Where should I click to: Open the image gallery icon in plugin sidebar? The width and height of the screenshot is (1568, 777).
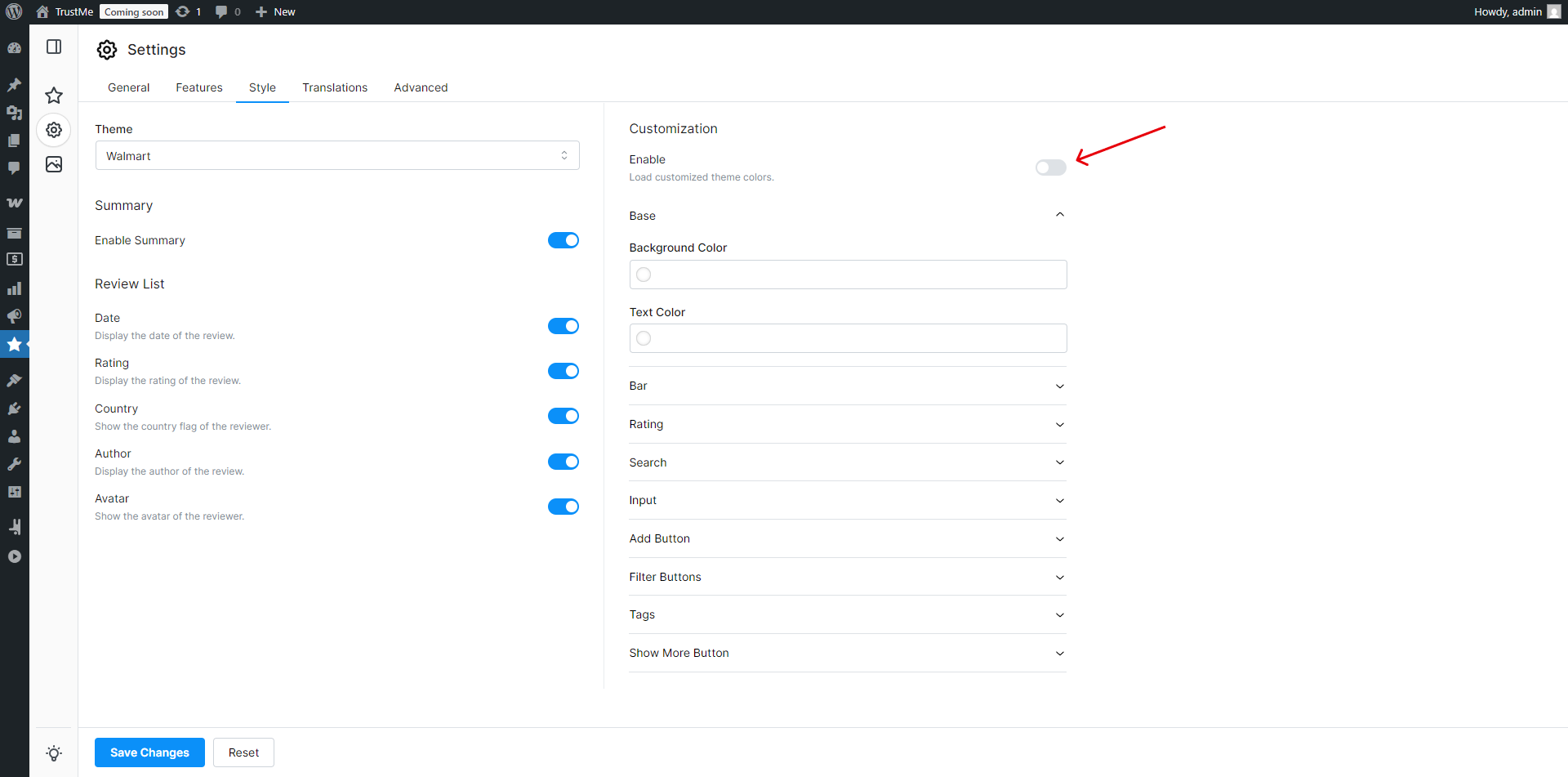54,165
